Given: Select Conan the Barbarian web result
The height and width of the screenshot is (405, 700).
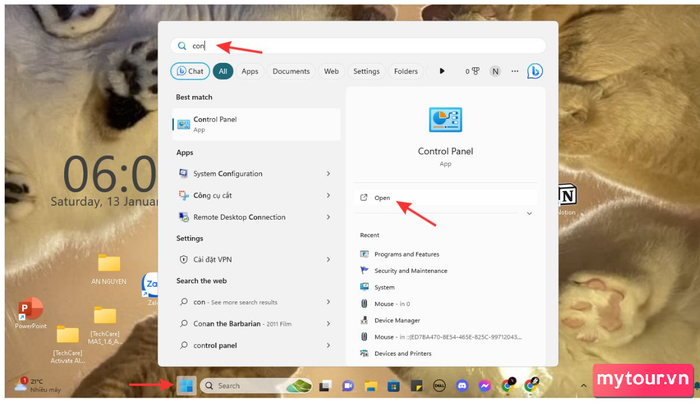Looking at the screenshot, I should (248, 323).
